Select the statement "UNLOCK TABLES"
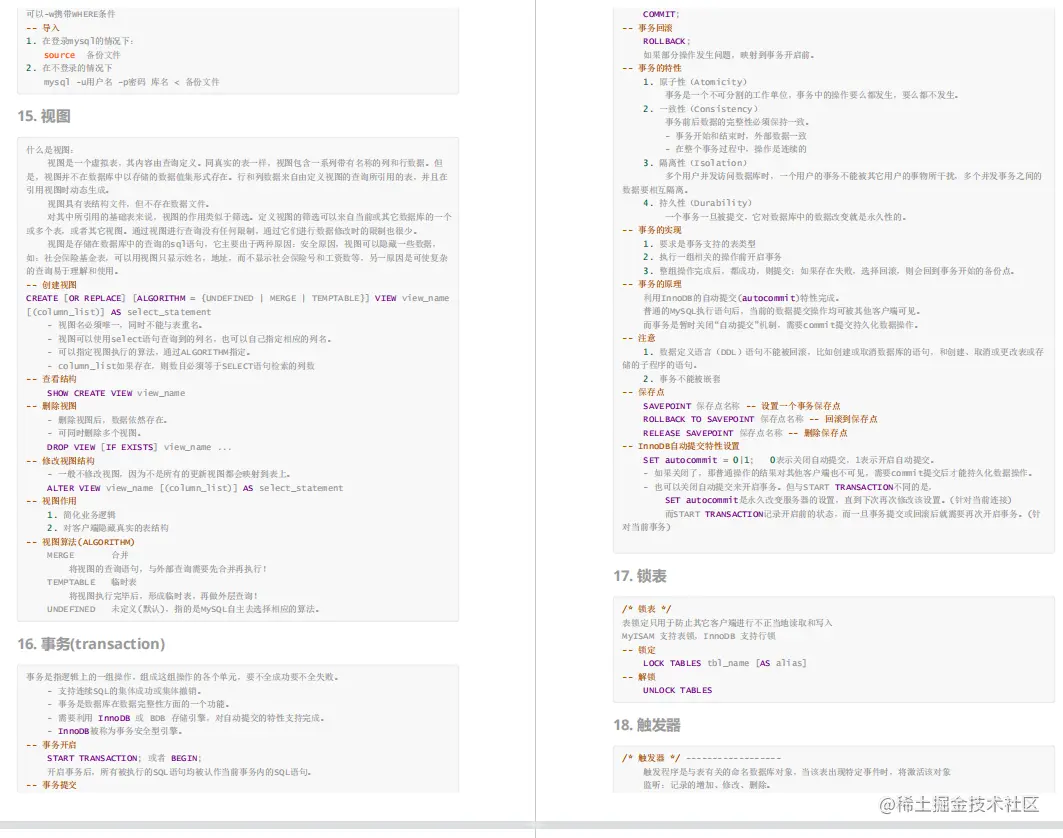Viewport: 1063px width, 838px height. (x=677, y=691)
